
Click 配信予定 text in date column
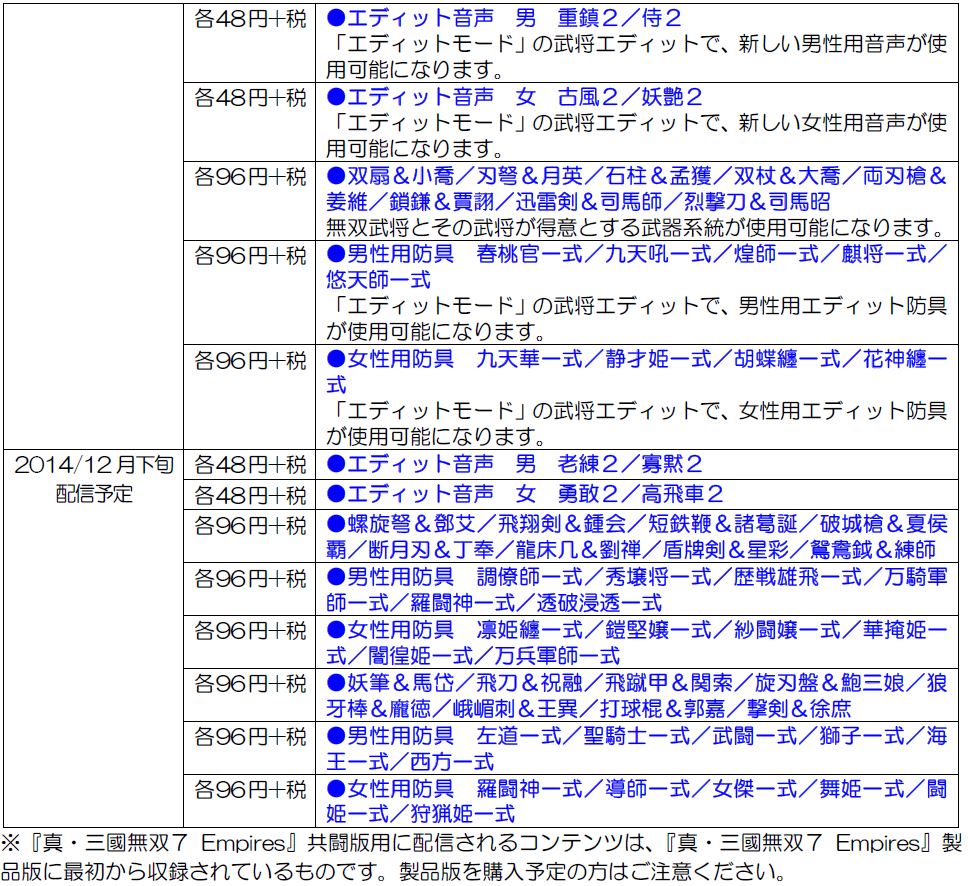(x=94, y=493)
